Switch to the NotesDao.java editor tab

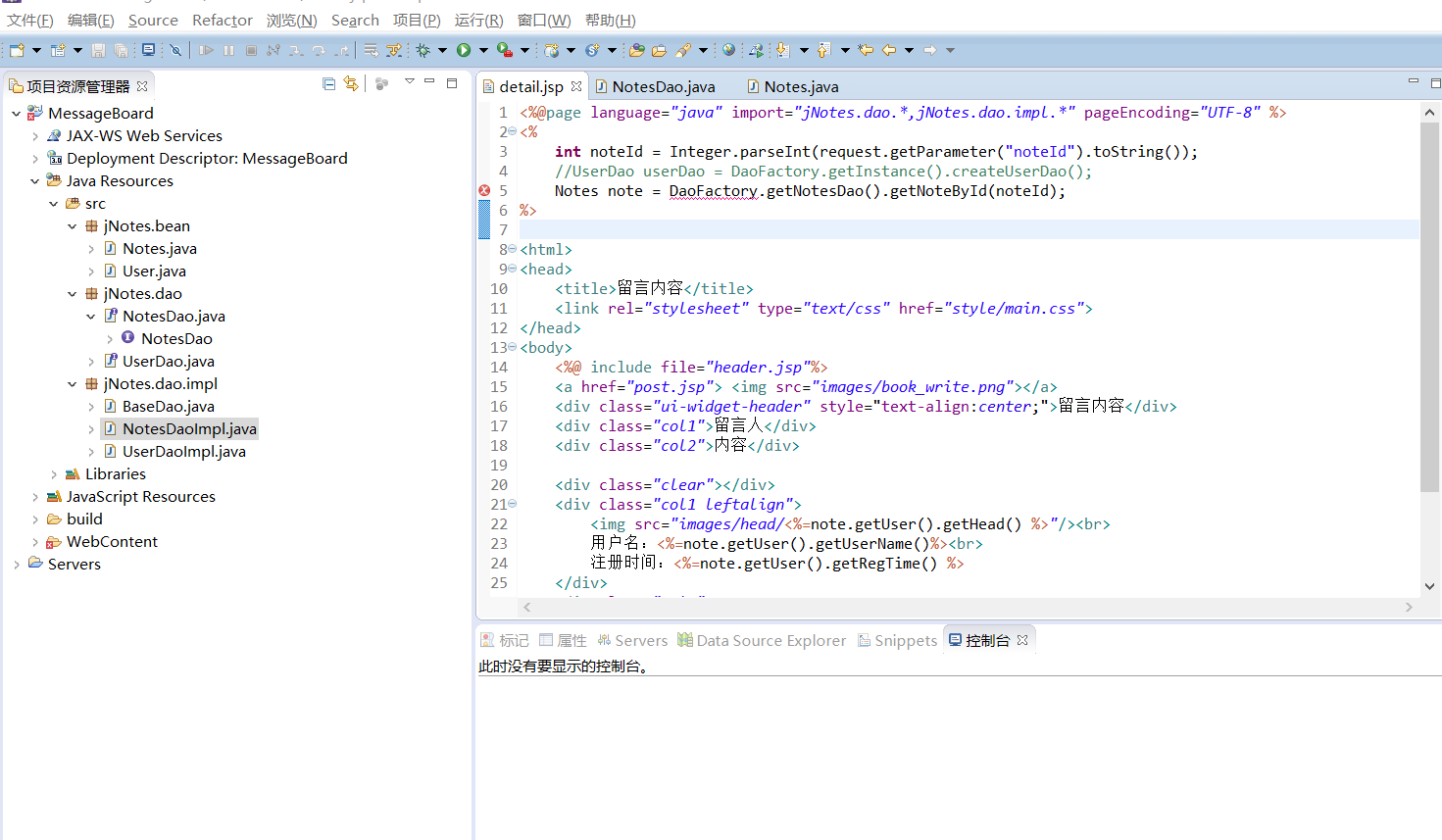point(656,86)
